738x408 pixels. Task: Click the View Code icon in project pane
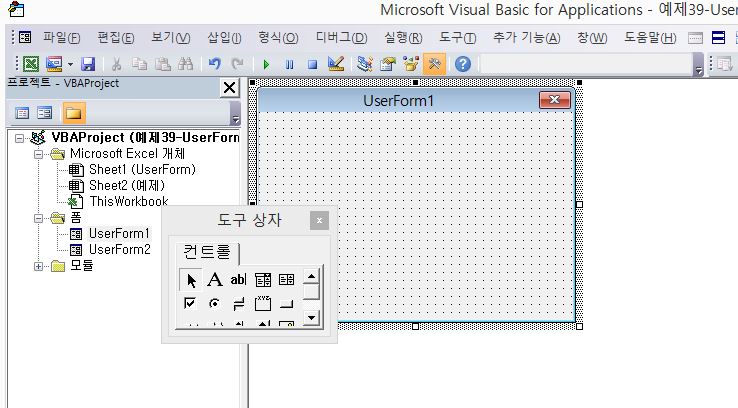[22, 113]
